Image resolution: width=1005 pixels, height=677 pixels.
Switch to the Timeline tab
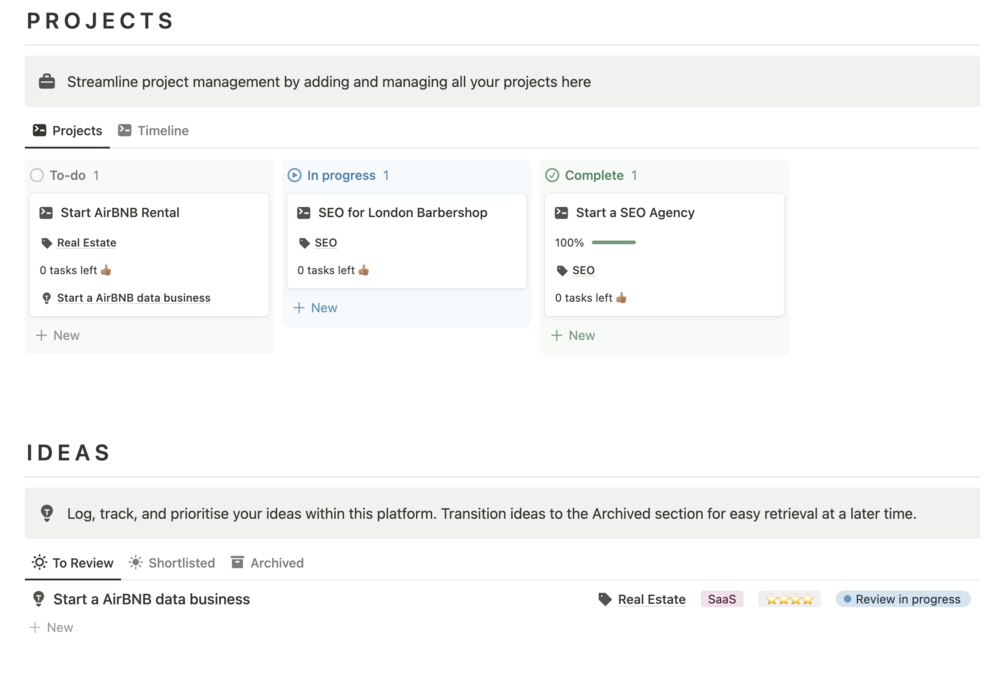[x=153, y=131]
